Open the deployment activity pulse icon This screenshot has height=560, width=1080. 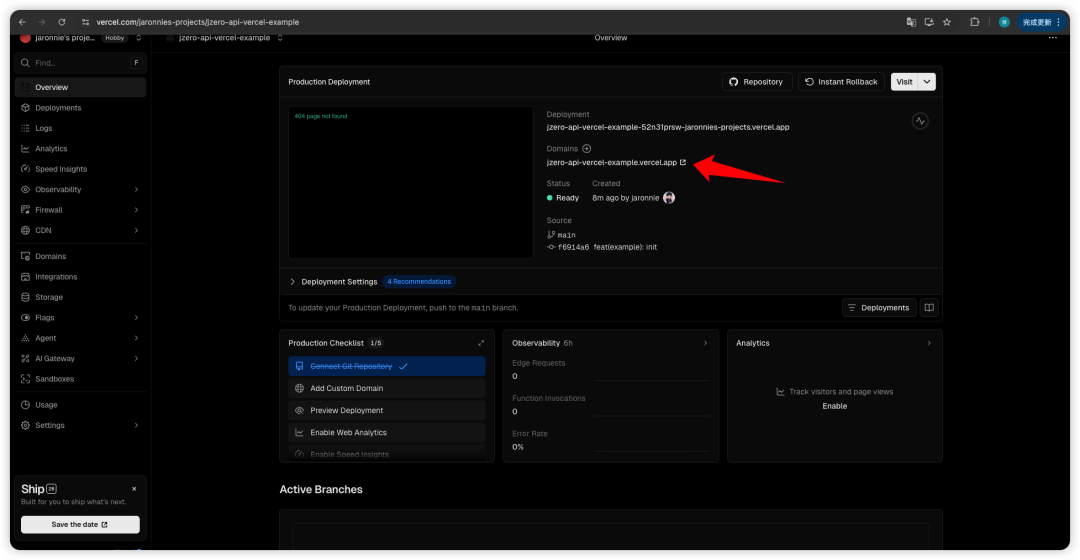(x=920, y=121)
